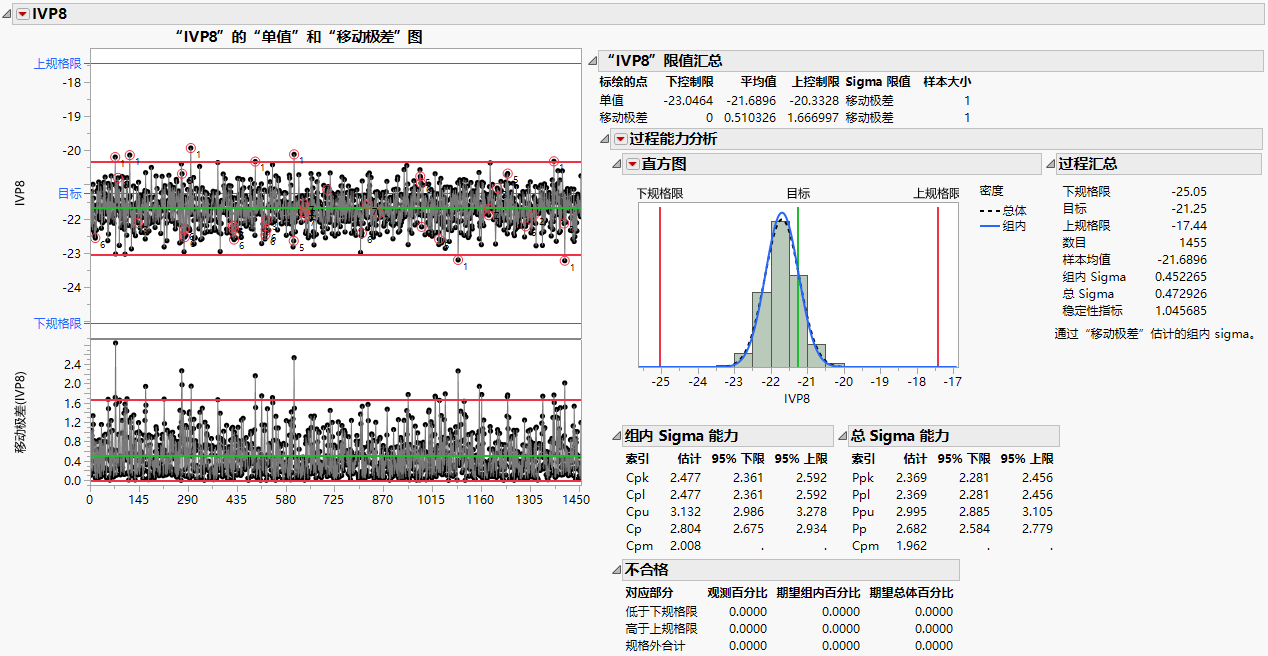The width and height of the screenshot is (1268, 656).
Task: Collapse the 过程汇总 panel
Action: (1050, 164)
